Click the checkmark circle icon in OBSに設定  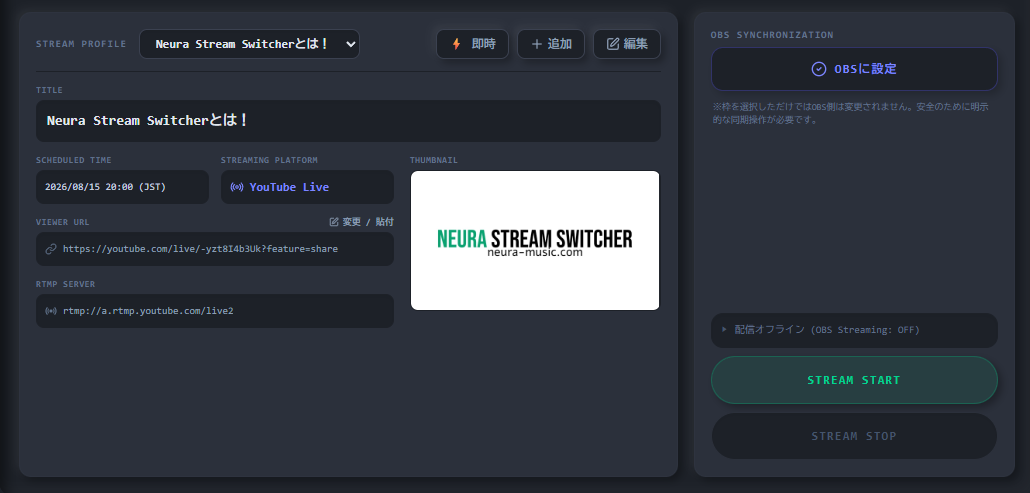click(818, 69)
